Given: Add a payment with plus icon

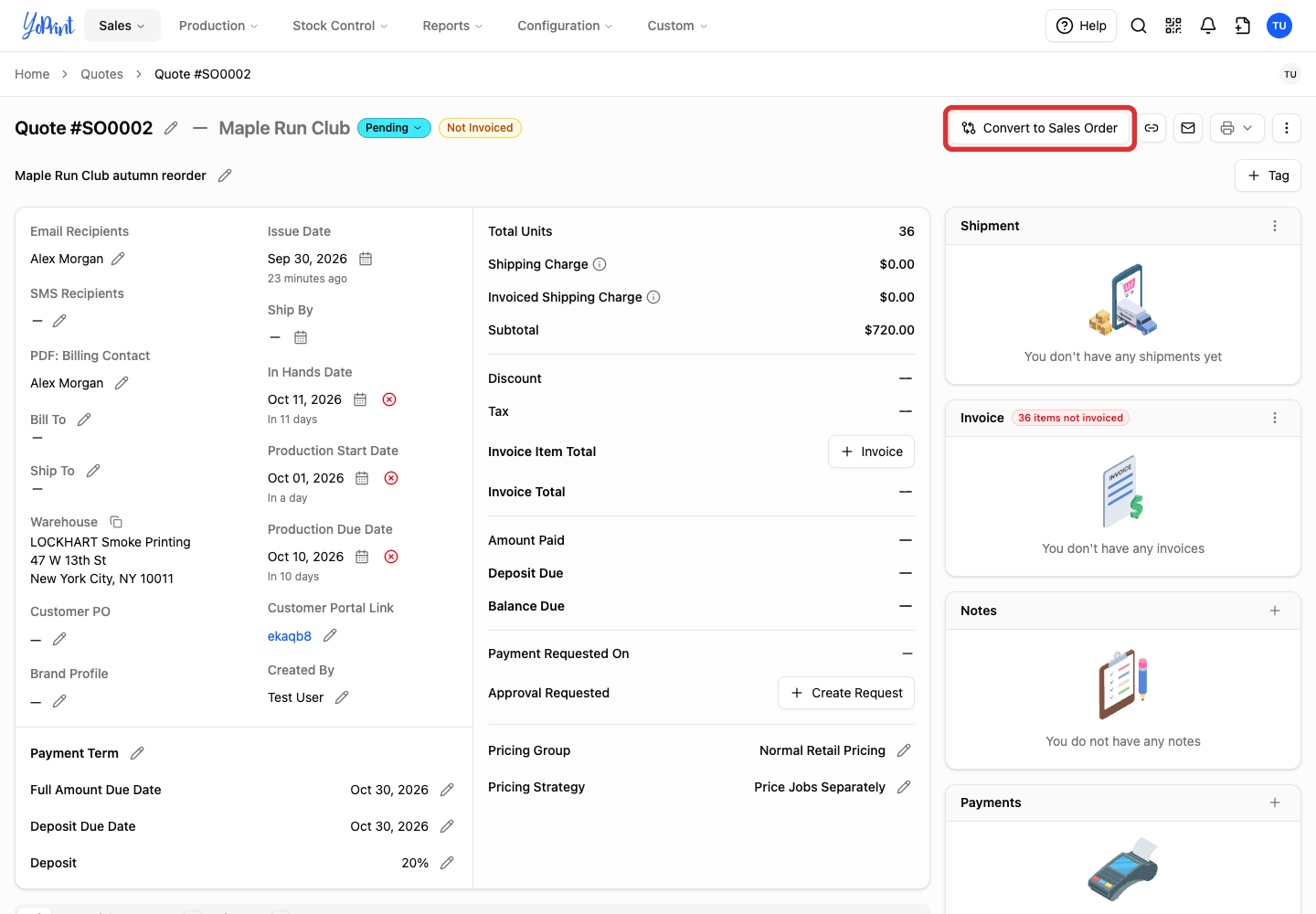Looking at the screenshot, I should [x=1275, y=802].
